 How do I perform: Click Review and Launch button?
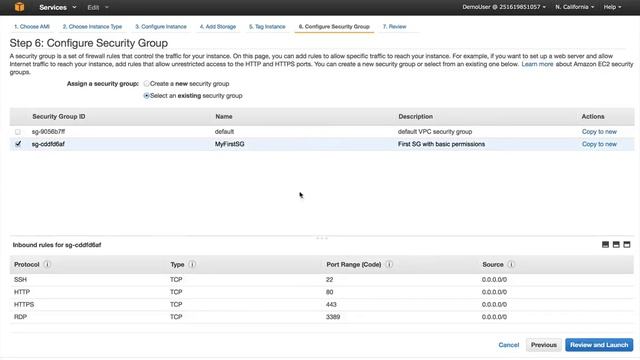coord(599,345)
